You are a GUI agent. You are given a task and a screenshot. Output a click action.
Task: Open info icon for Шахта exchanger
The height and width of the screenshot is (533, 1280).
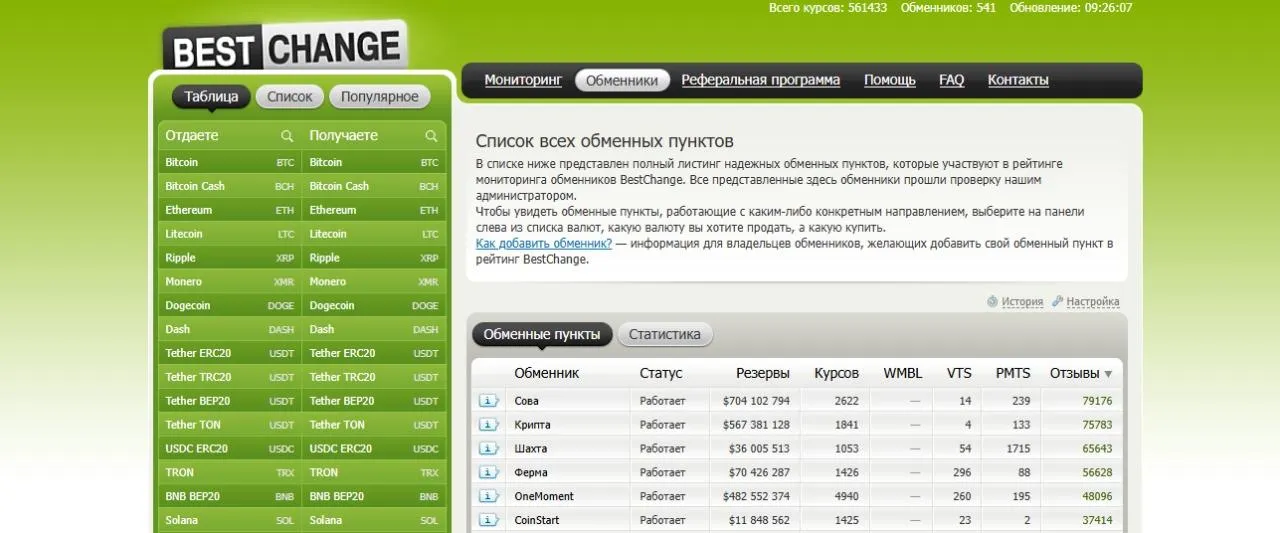tap(488, 449)
